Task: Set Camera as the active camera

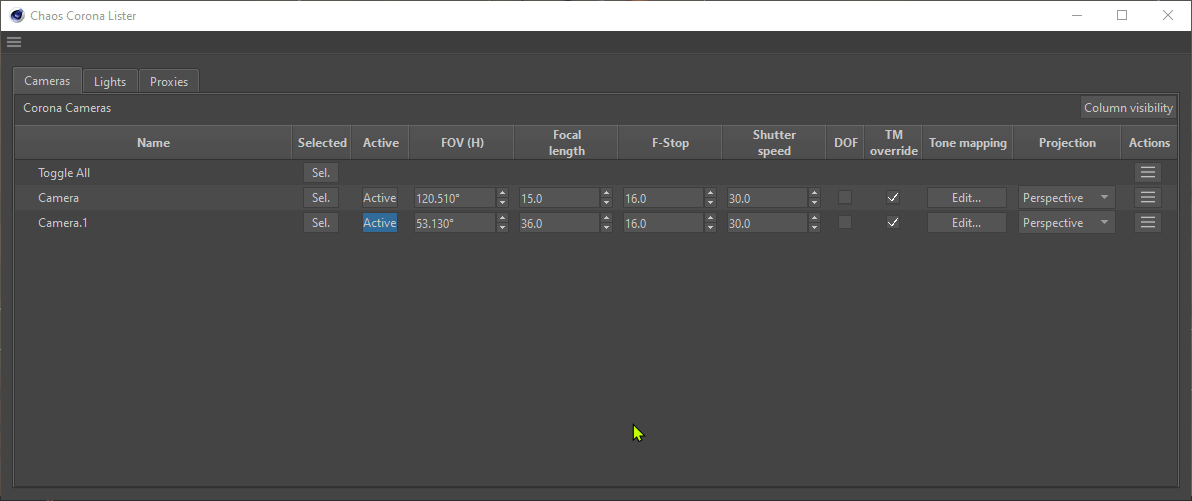Action: 379,198
